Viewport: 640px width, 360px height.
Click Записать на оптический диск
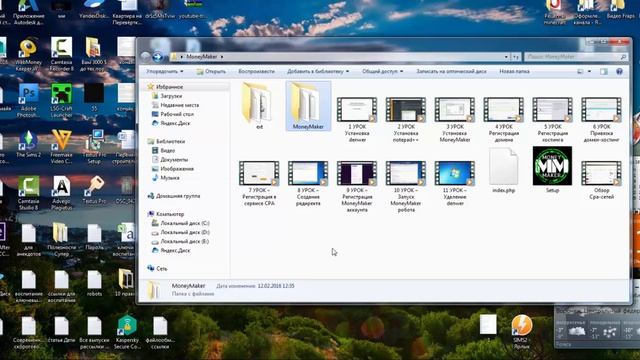tap(451, 71)
